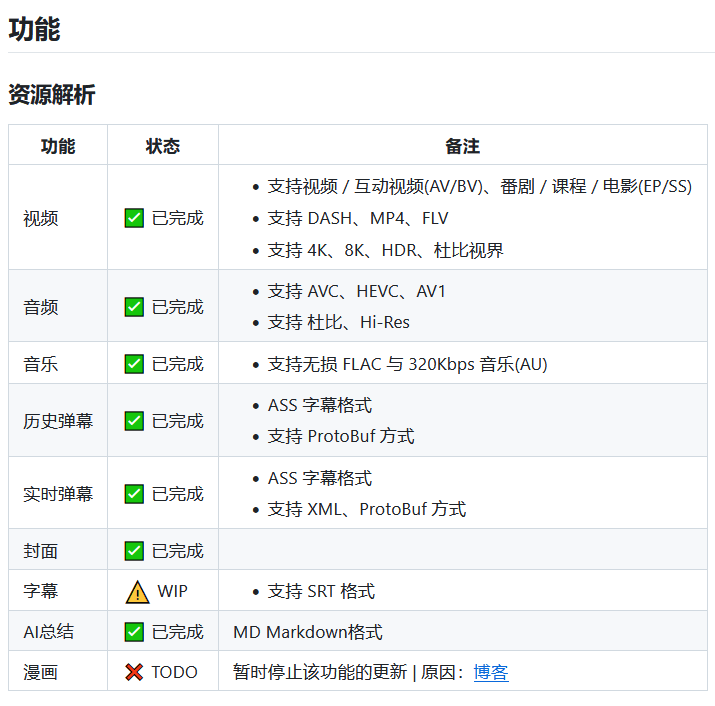Click the TODO status label
The image size is (715, 706).
pyautogui.click(x=175, y=673)
